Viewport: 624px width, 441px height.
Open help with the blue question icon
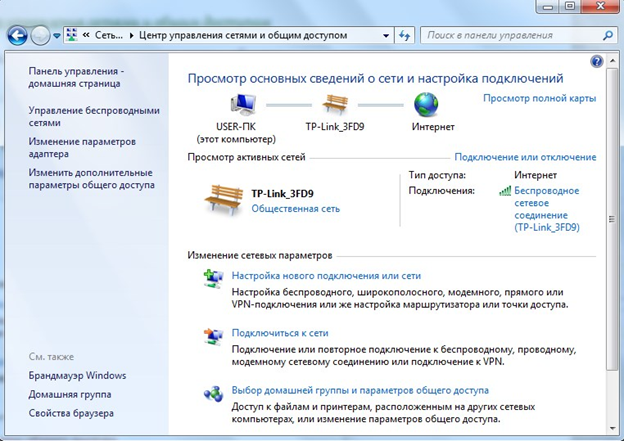click(x=597, y=61)
